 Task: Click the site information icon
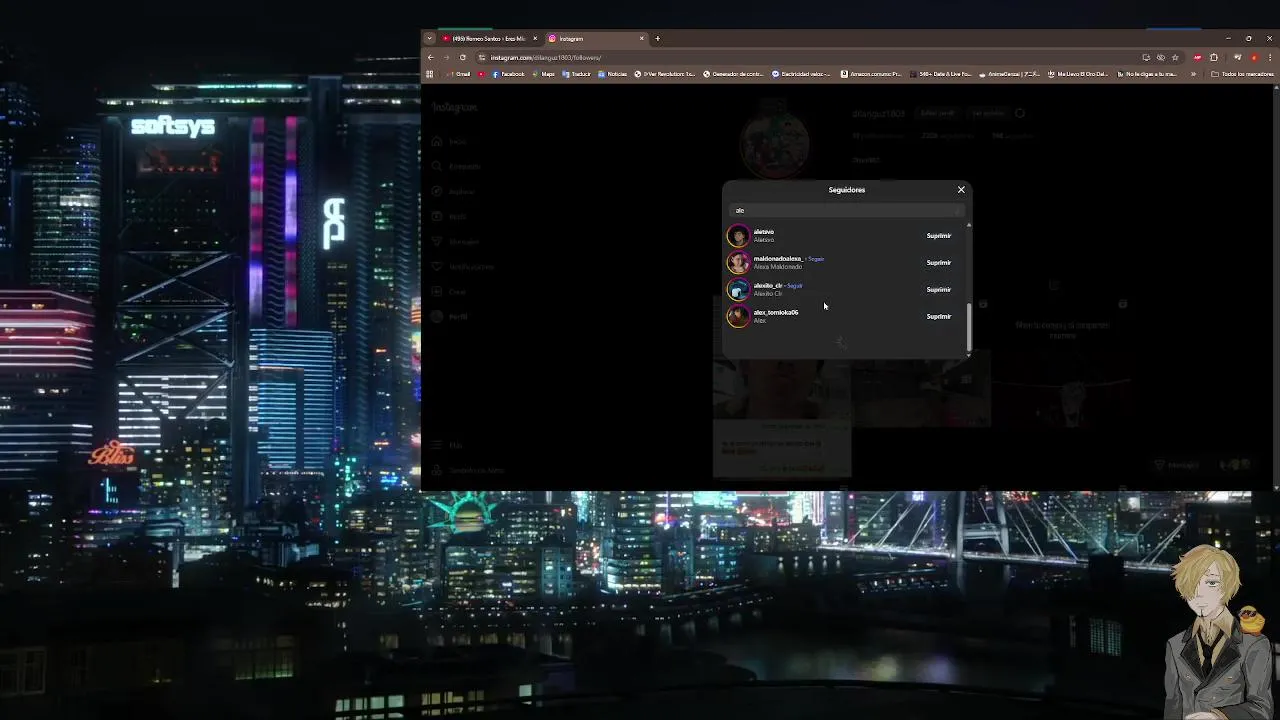(481, 57)
